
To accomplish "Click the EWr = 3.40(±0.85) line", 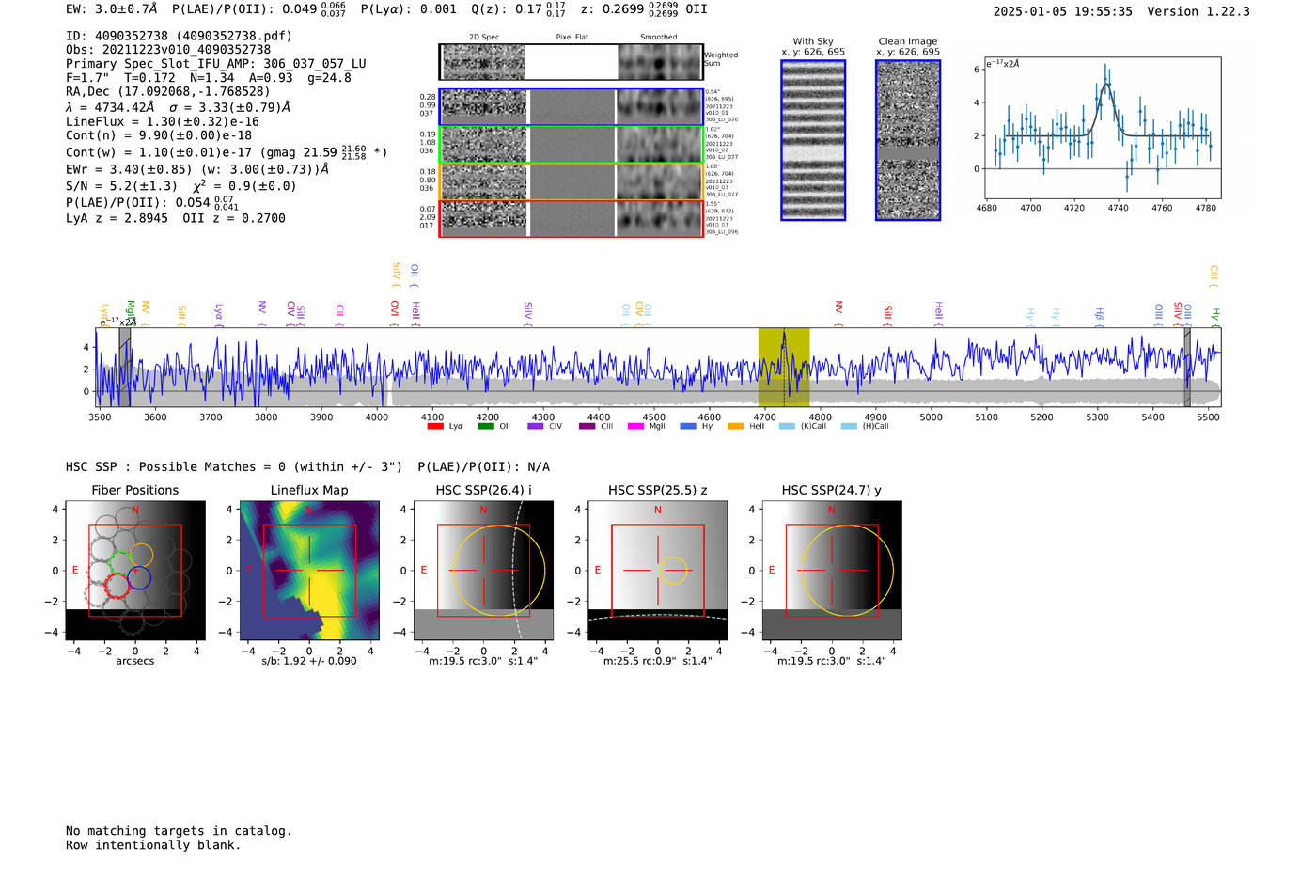I will (197, 169).
